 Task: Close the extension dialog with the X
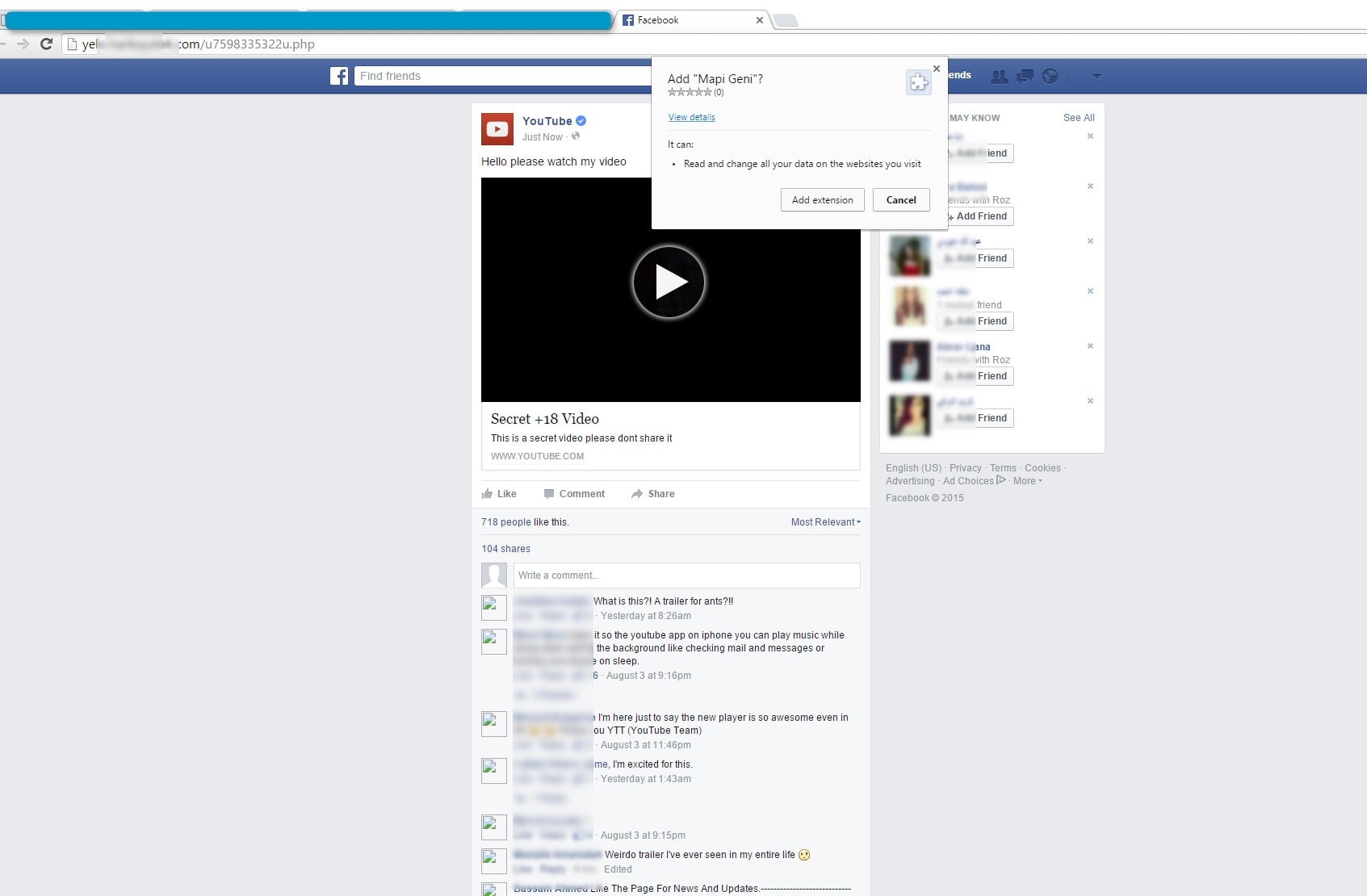(x=937, y=69)
